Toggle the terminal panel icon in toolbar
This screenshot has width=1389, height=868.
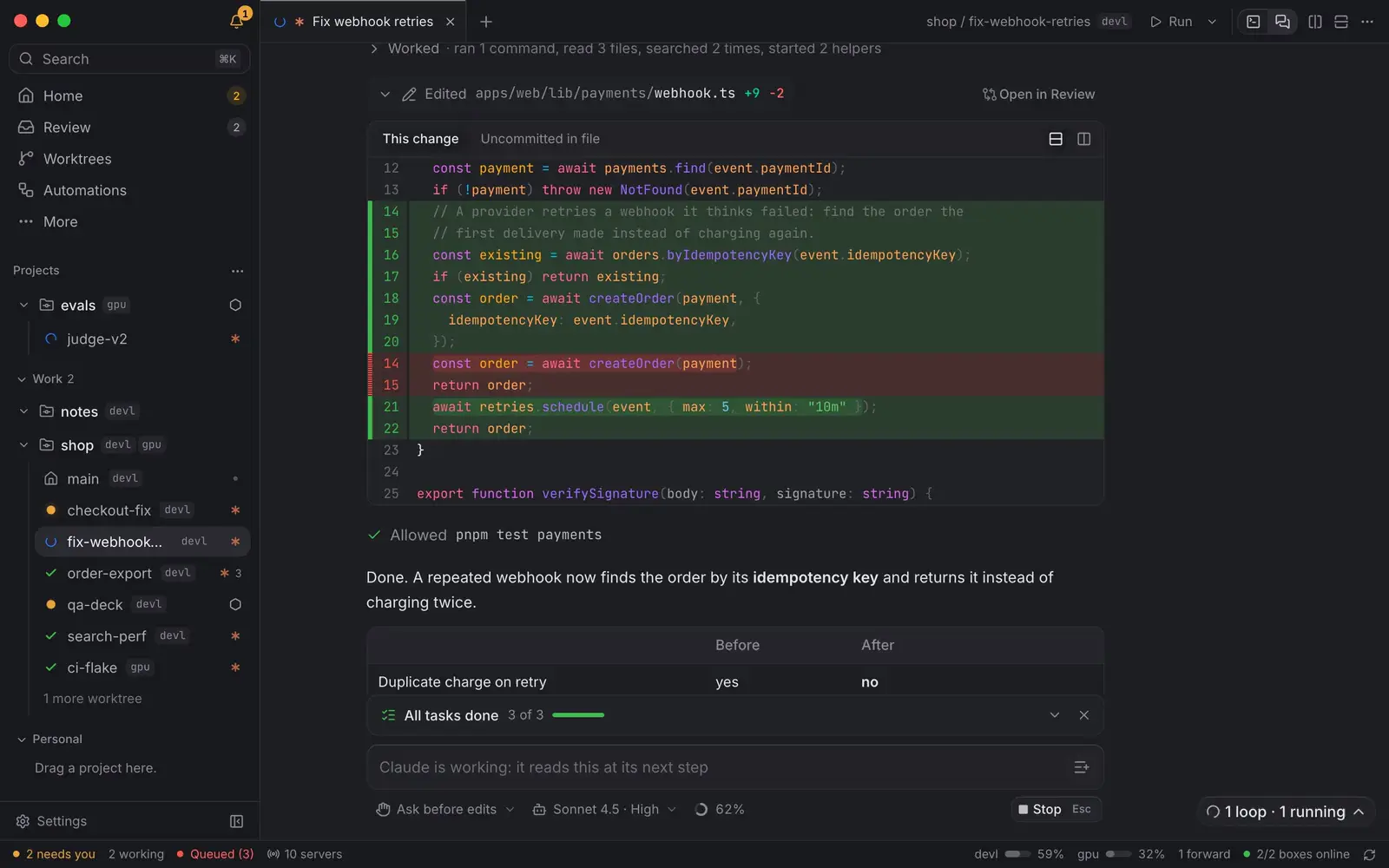[x=1254, y=22]
